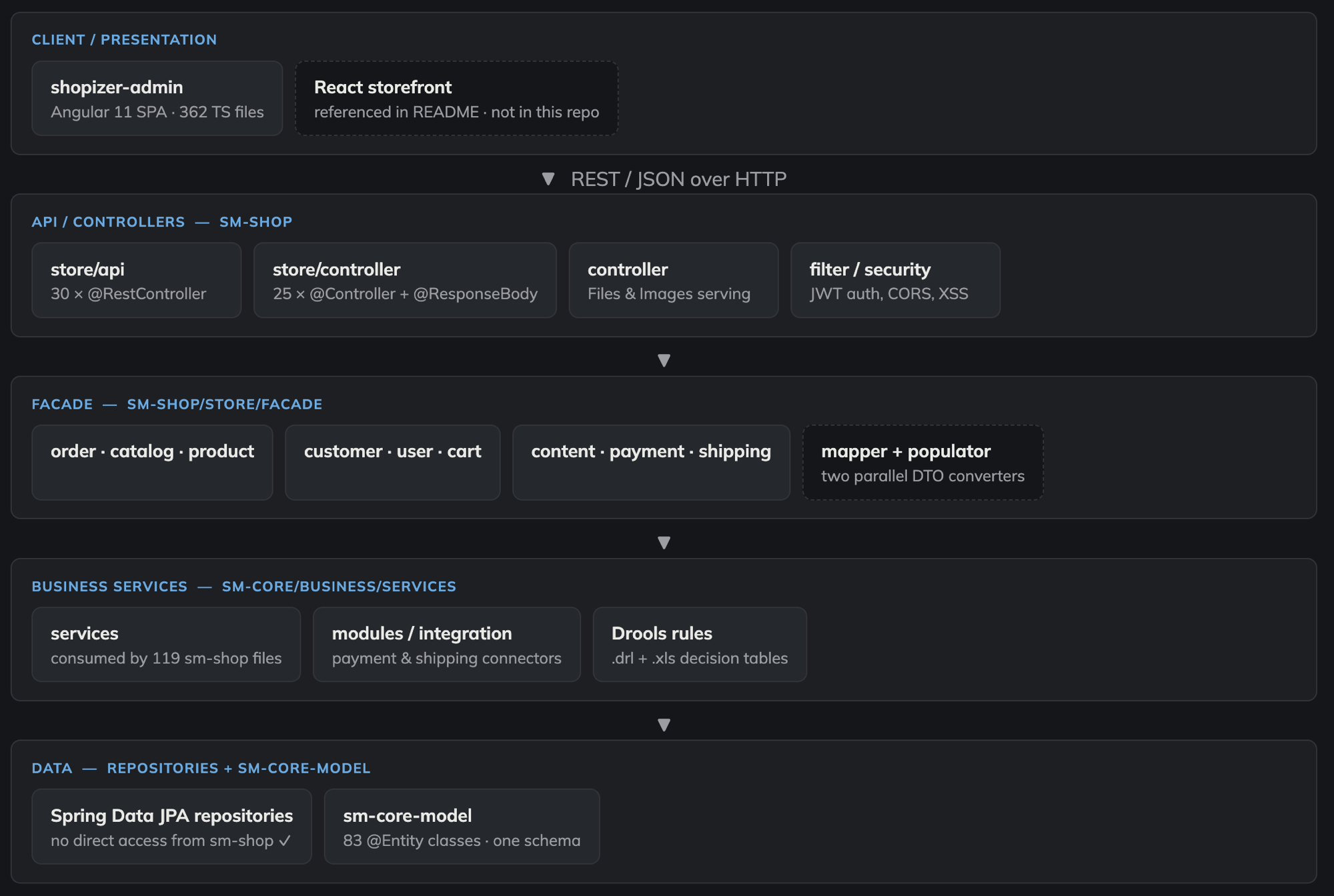Select the 'store/controller' card title
Image resolution: width=1334 pixels, height=896 pixels.
click(x=337, y=269)
